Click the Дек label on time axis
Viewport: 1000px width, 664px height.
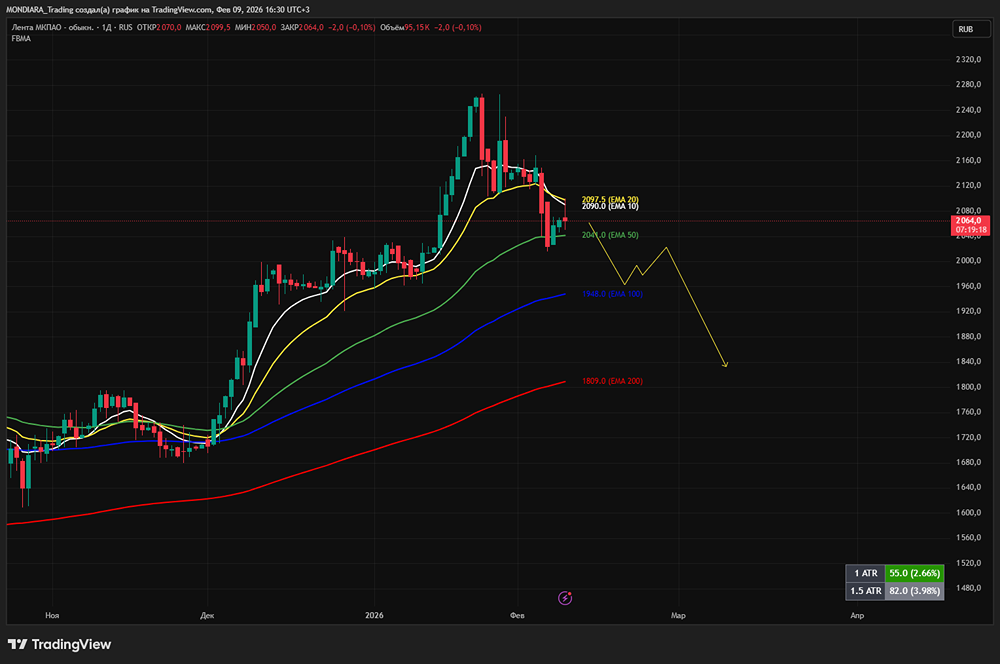point(207,616)
